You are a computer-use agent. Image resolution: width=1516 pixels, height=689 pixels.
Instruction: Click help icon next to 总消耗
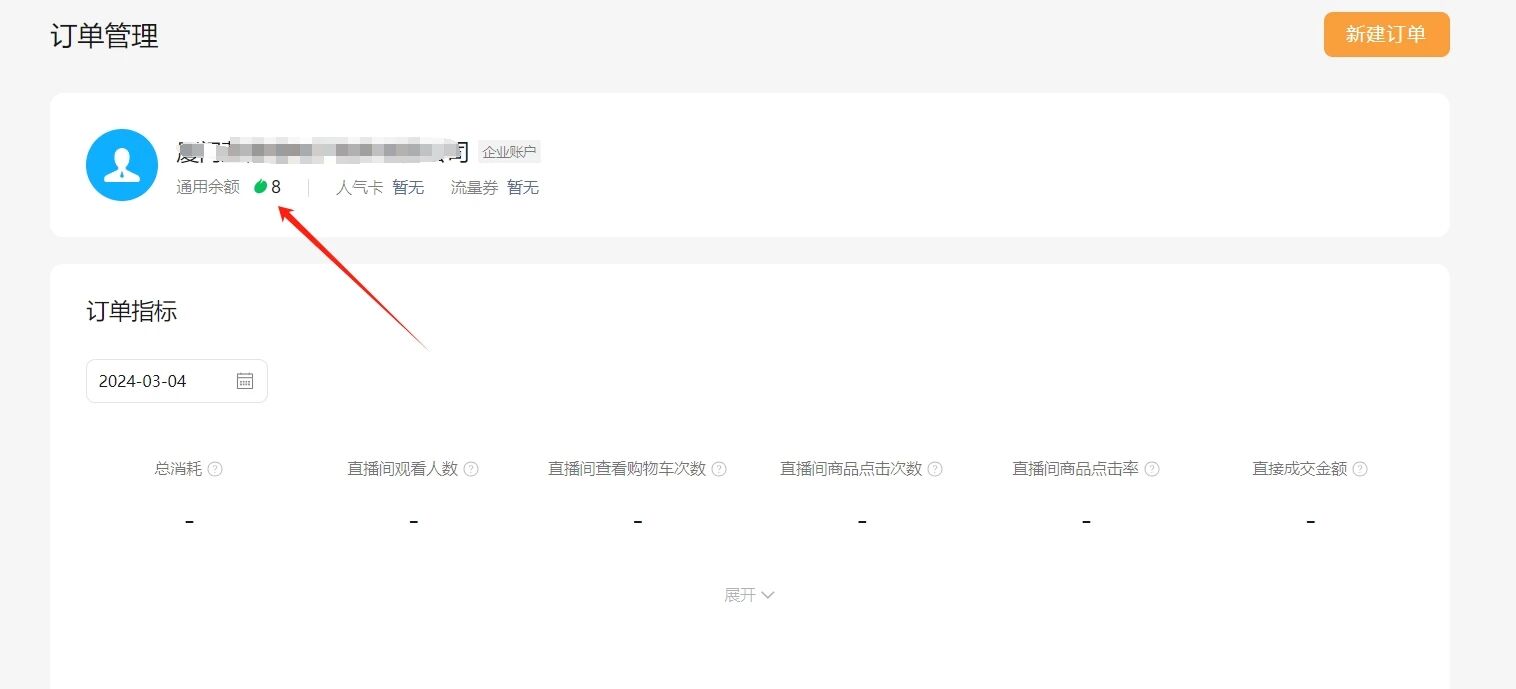215,469
